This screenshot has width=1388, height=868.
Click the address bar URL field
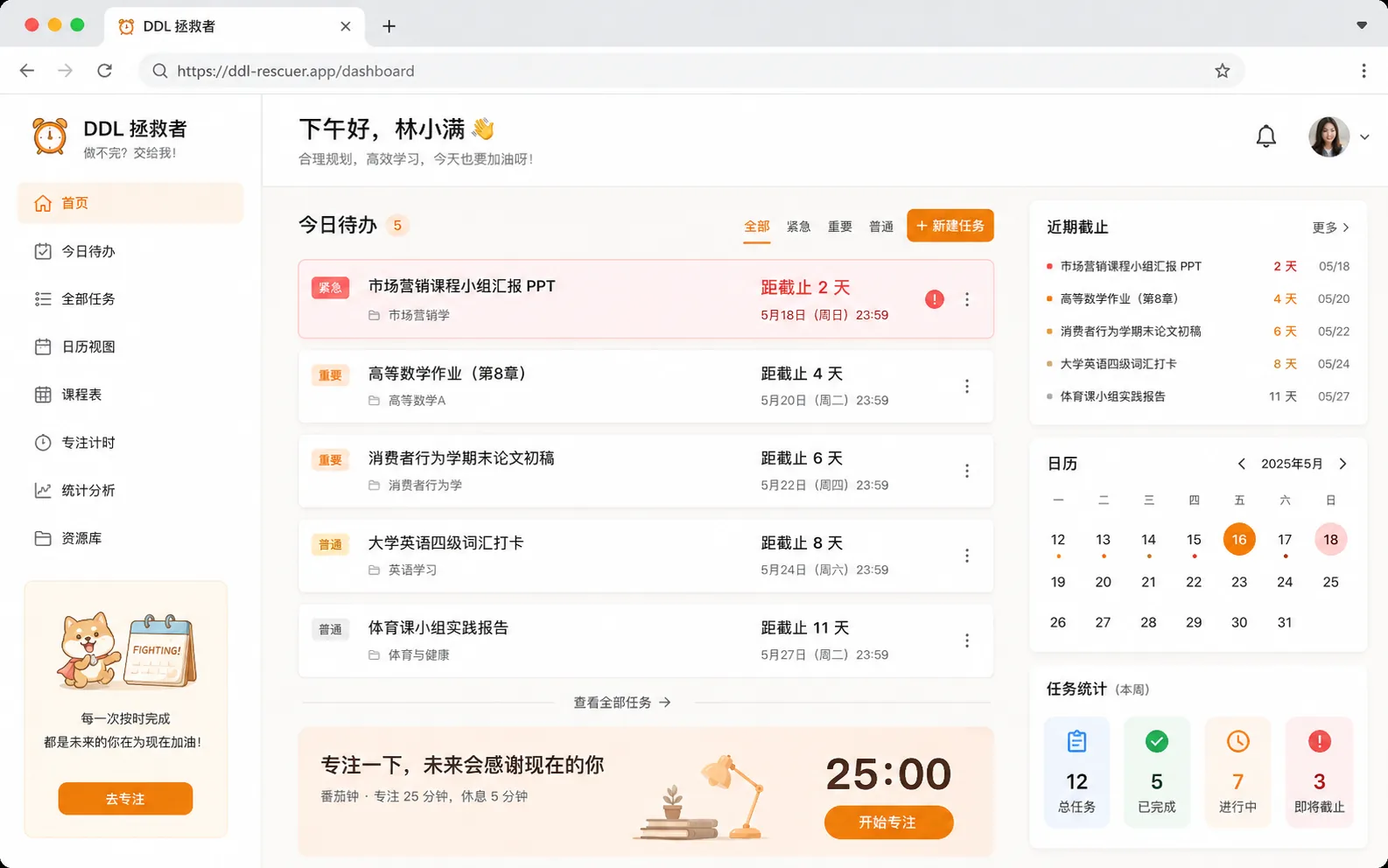click(691, 71)
